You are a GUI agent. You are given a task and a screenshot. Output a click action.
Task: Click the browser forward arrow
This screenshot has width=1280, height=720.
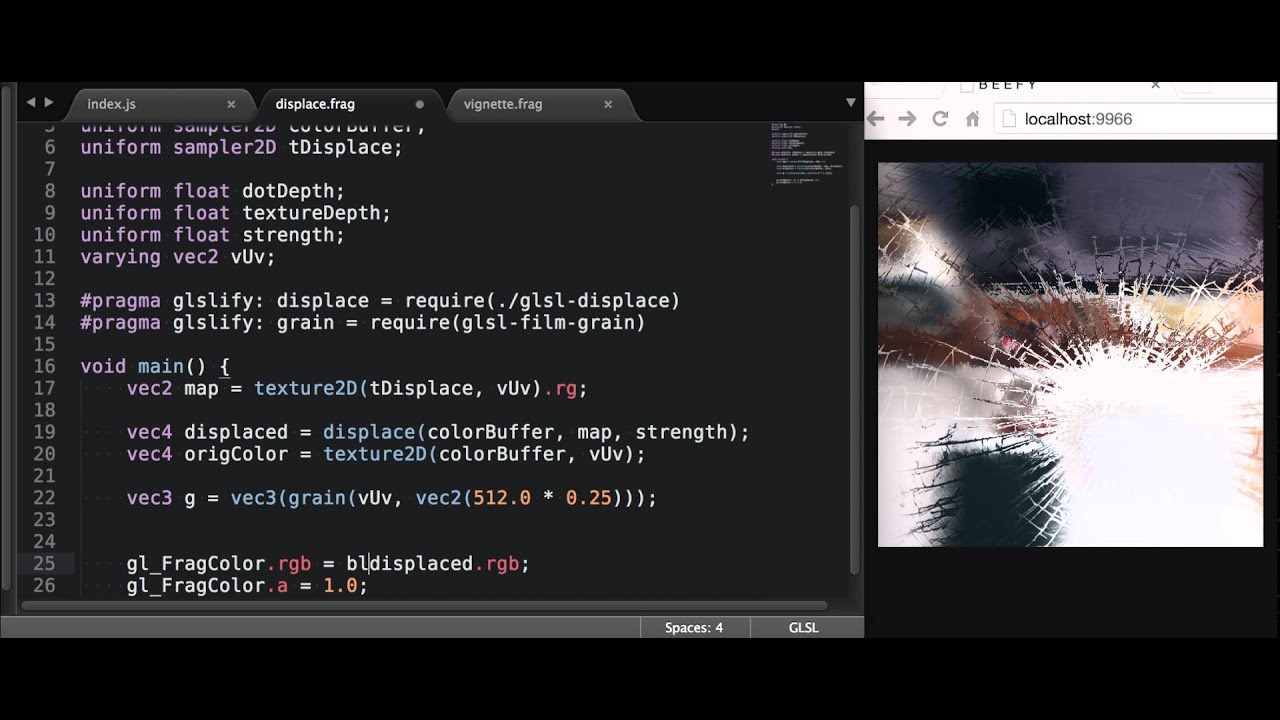coord(907,119)
